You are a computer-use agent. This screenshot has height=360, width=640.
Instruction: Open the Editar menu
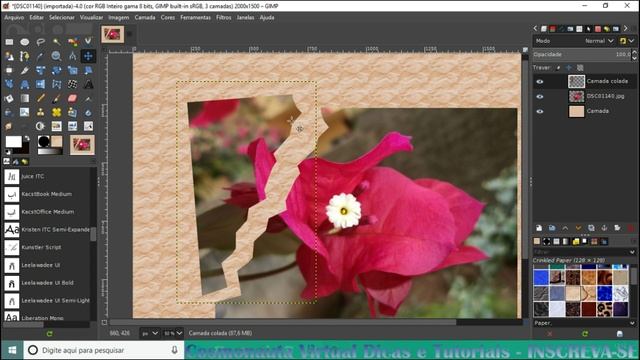tap(36, 18)
